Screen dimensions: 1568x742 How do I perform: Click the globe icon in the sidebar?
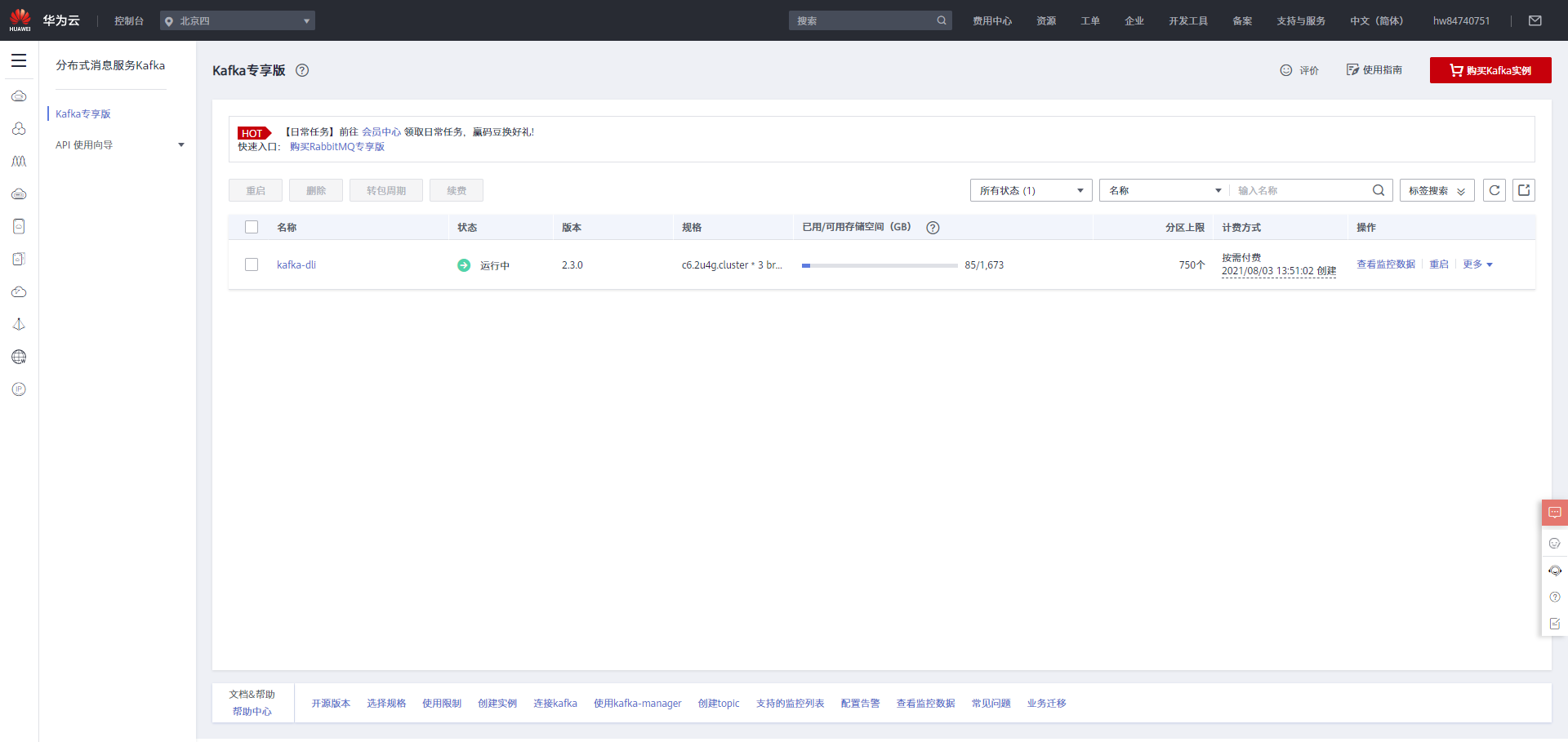(x=19, y=357)
